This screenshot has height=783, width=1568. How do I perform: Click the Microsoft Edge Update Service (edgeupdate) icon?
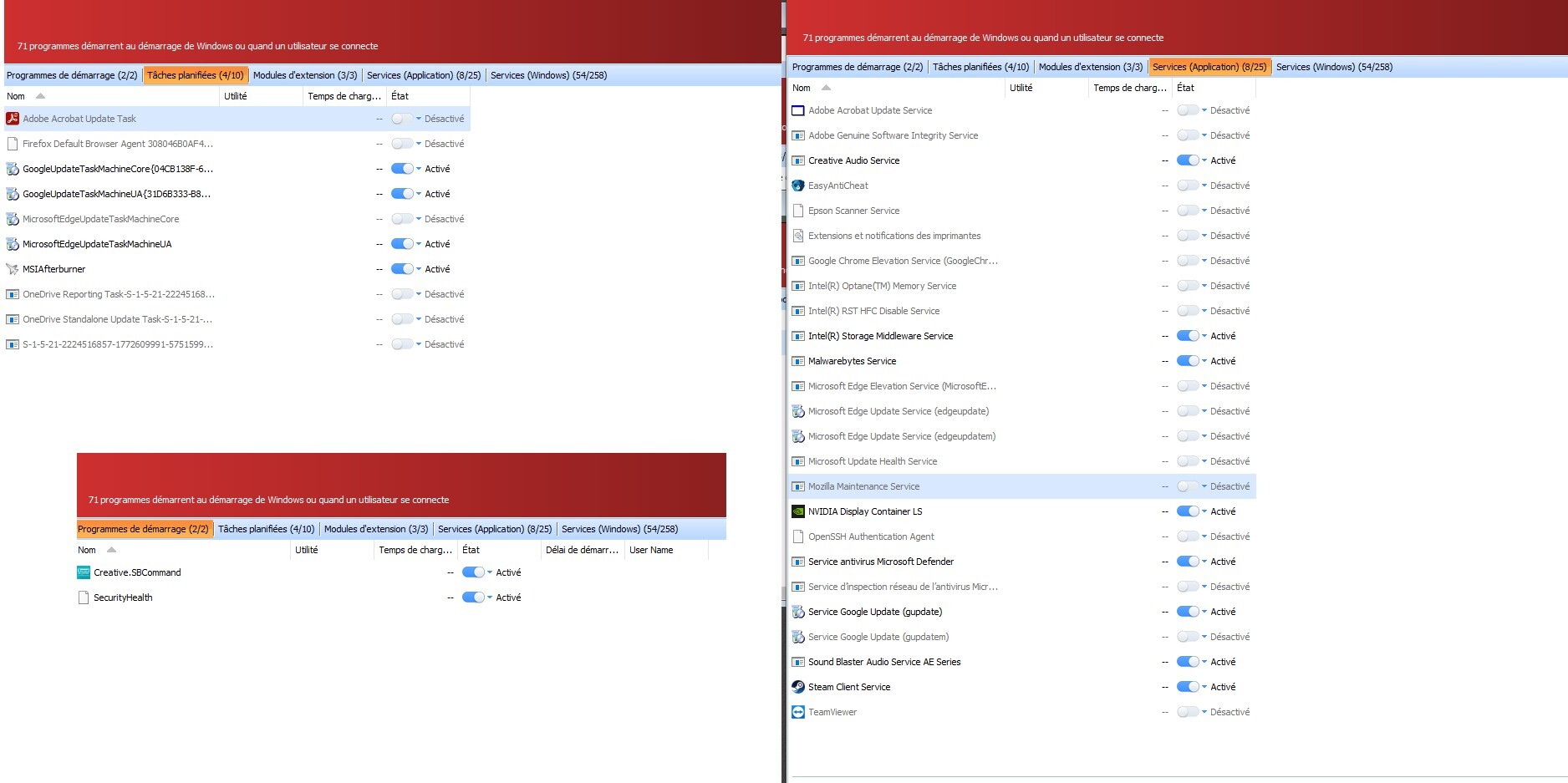click(798, 411)
